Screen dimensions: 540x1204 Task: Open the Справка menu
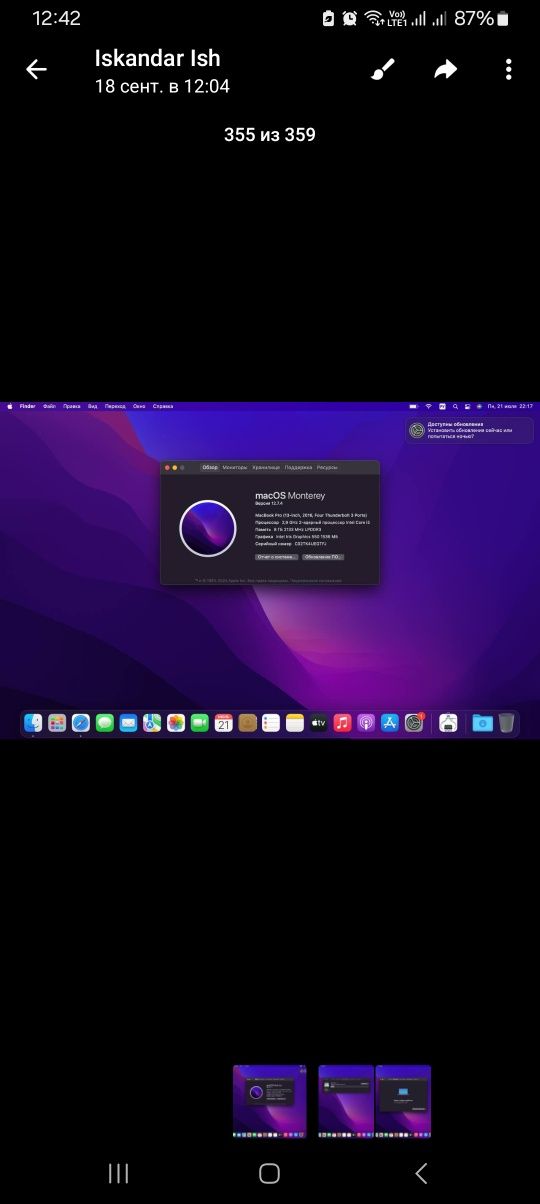pos(163,406)
